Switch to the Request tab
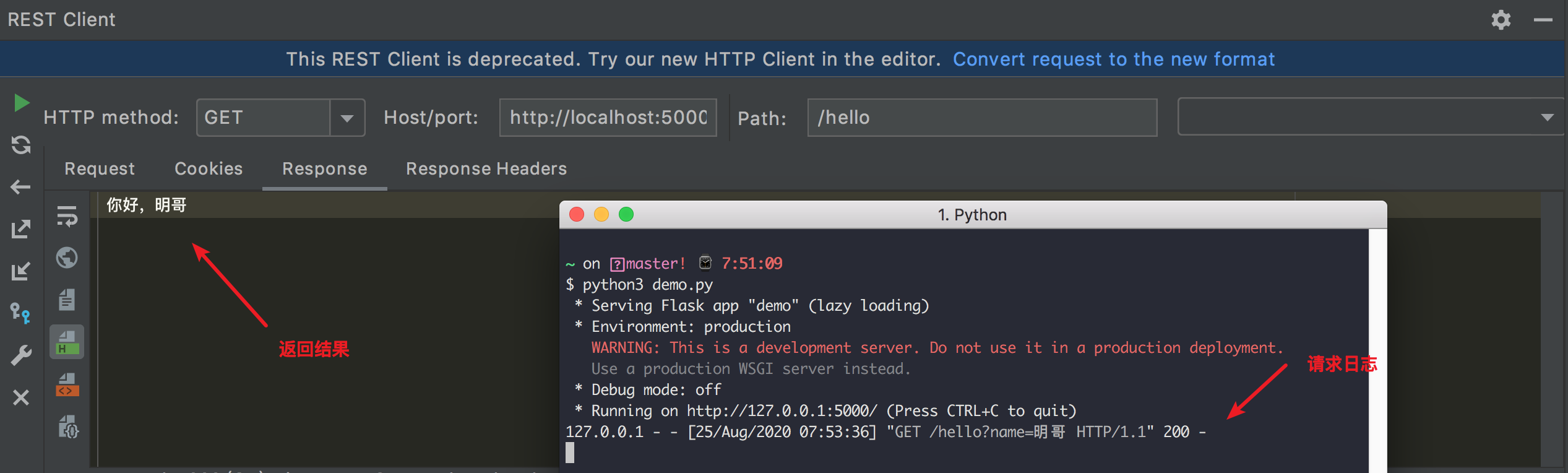 pyautogui.click(x=100, y=169)
